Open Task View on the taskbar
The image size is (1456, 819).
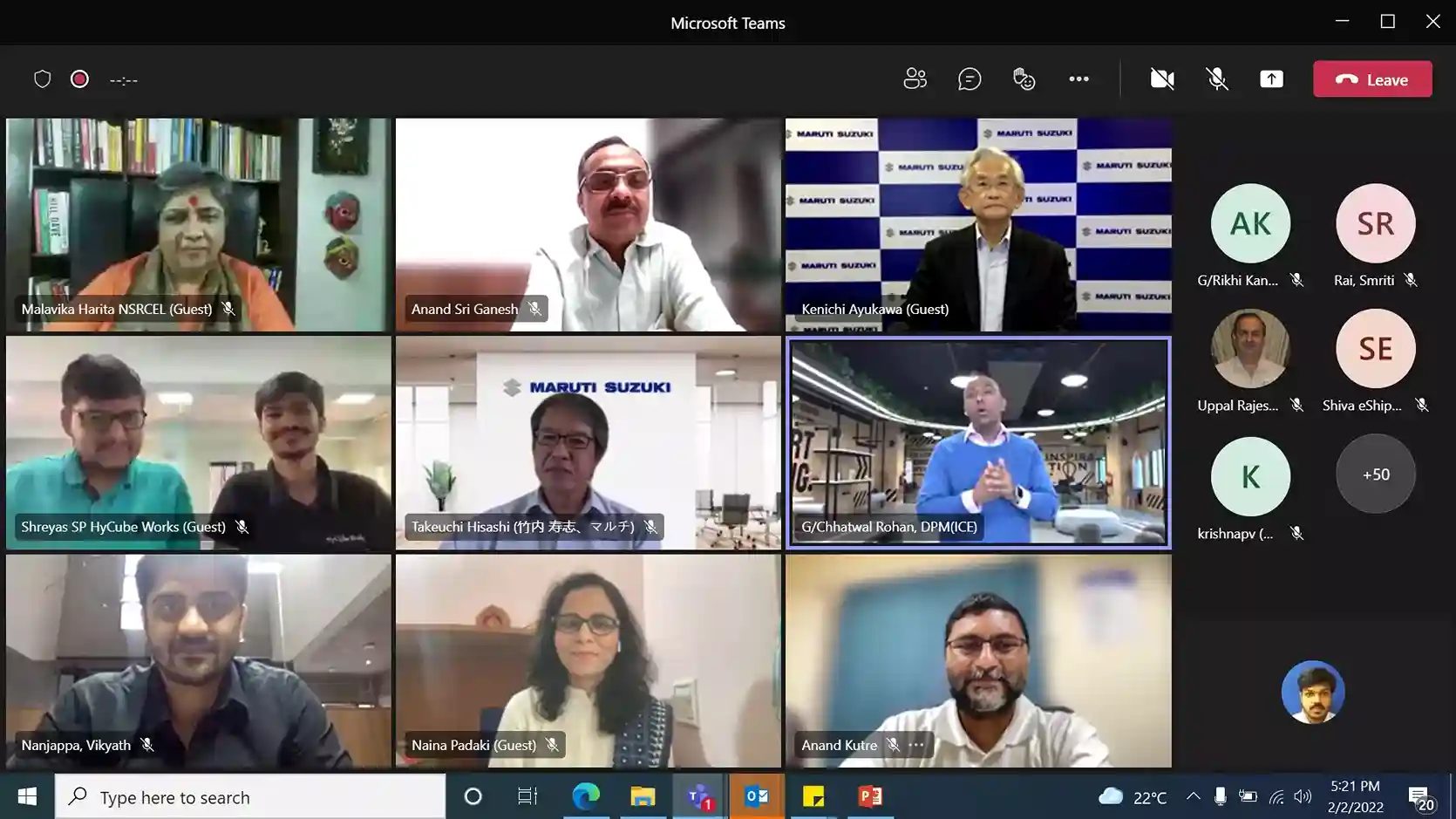tap(527, 796)
